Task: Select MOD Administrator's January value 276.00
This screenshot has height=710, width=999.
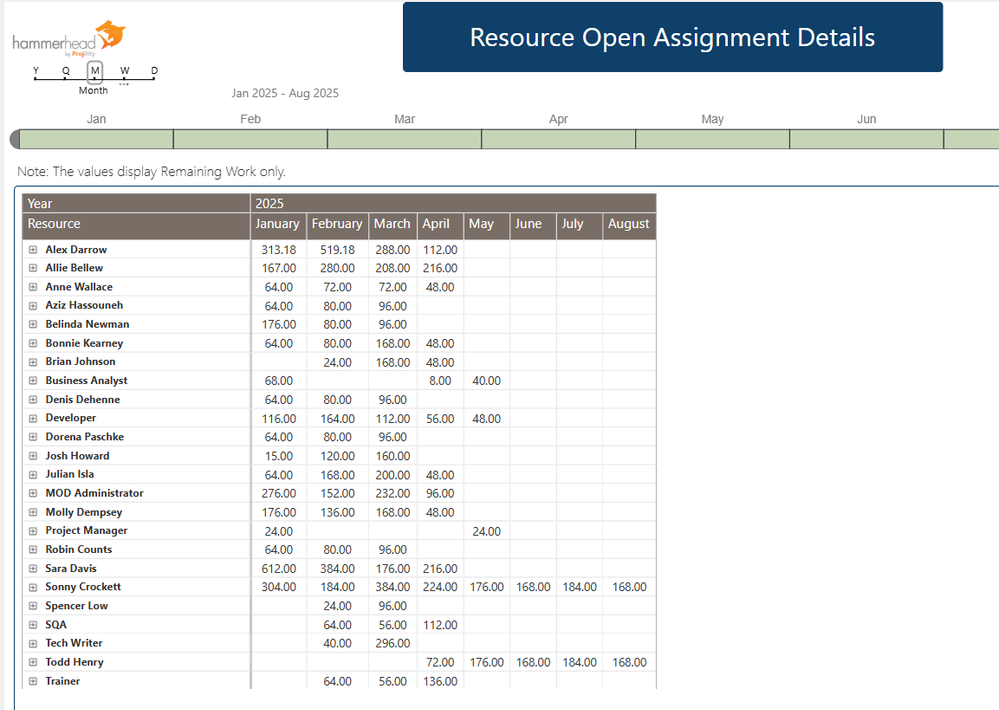Action: [279, 493]
